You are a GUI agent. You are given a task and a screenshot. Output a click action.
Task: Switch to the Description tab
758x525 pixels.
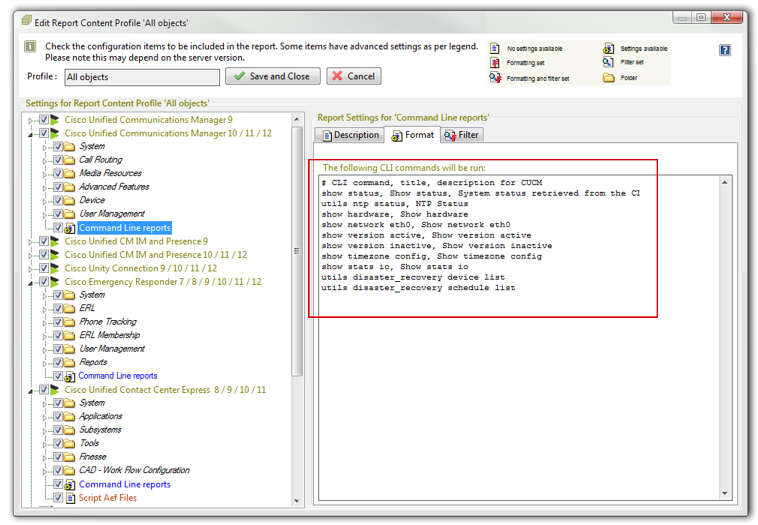350,135
